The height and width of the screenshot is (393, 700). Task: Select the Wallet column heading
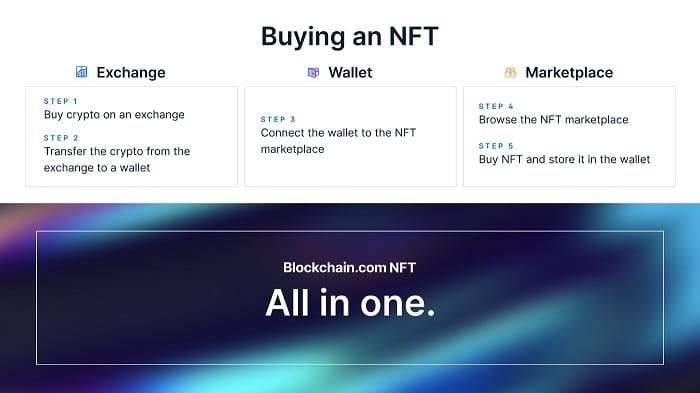click(x=350, y=72)
